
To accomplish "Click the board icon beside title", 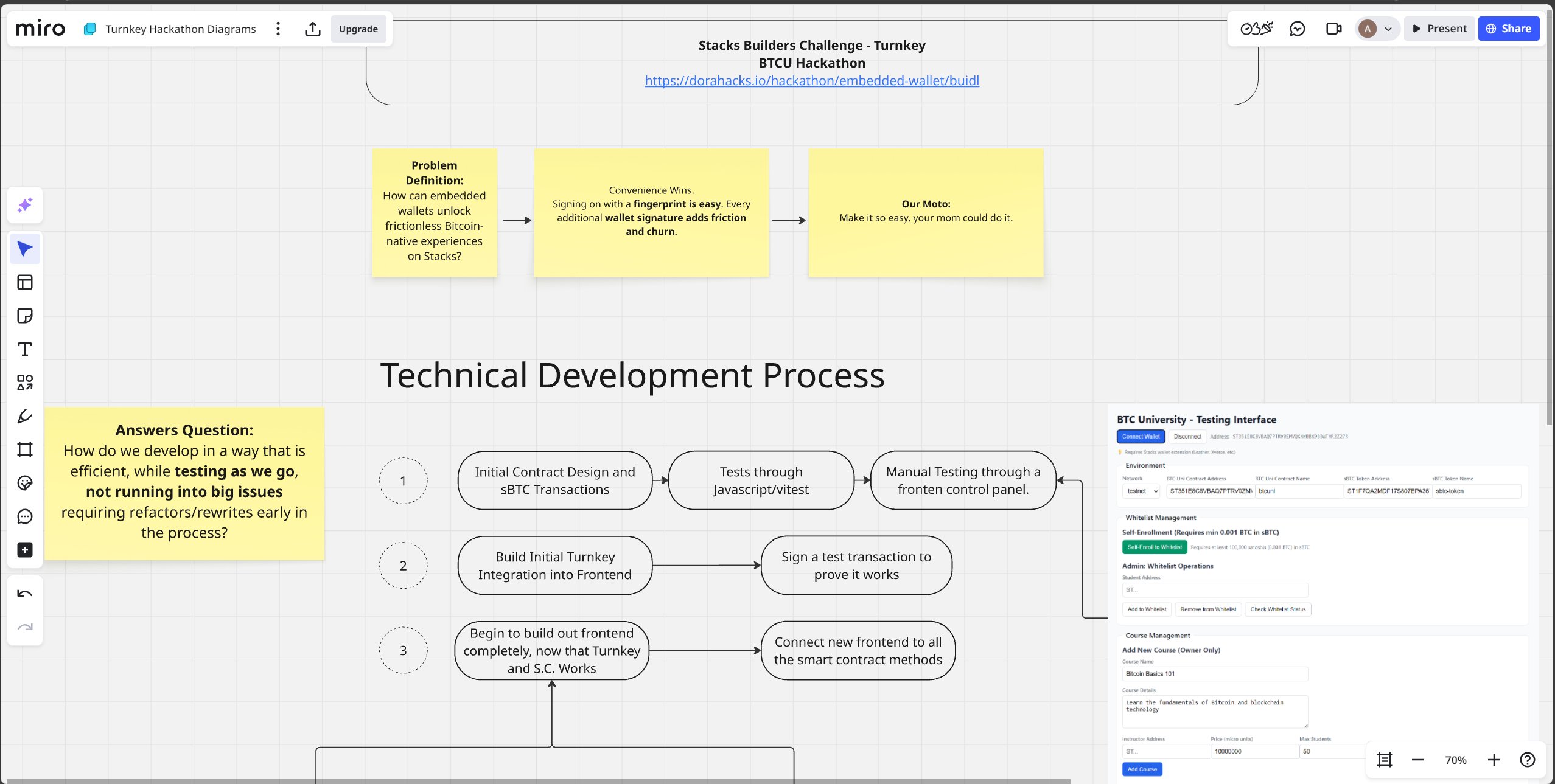I will click(x=89, y=29).
